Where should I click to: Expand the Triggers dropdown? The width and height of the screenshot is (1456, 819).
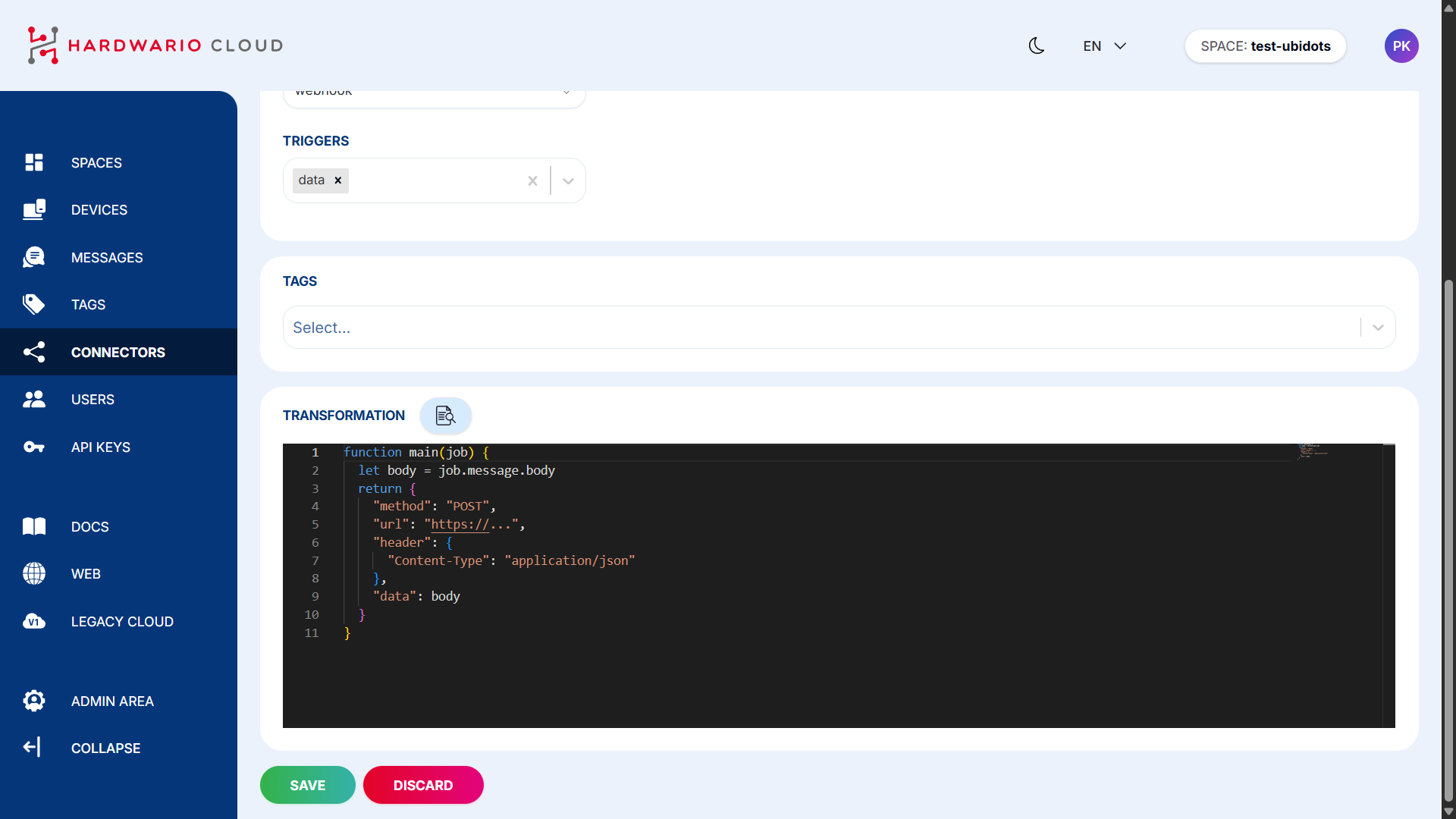pos(568,180)
